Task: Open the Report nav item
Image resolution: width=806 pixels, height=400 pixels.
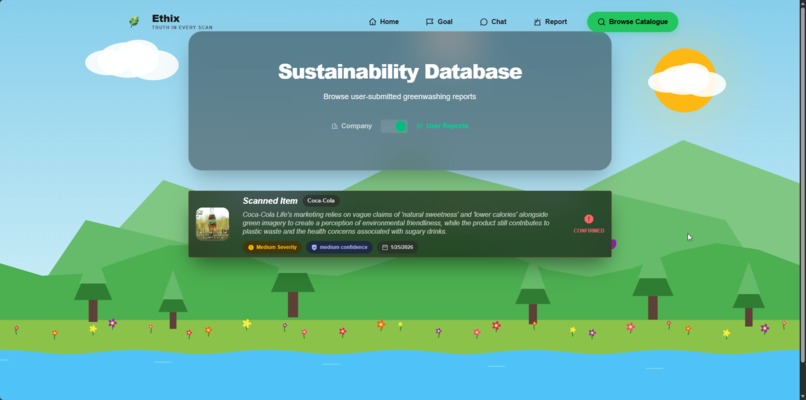Action: tap(550, 22)
